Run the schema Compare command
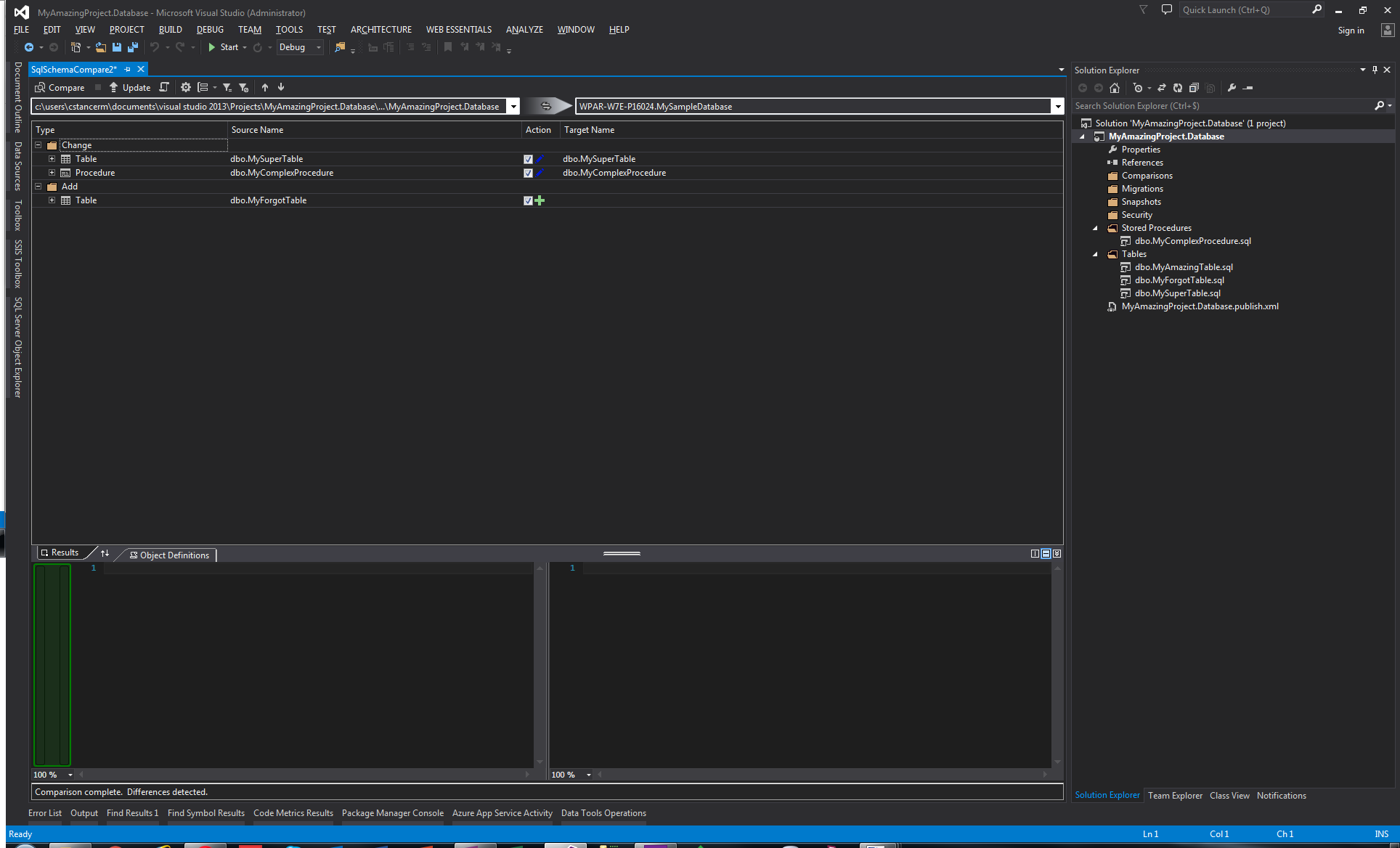This screenshot has width=1400, height=848. pyautogui.click(x=60, y=88)
